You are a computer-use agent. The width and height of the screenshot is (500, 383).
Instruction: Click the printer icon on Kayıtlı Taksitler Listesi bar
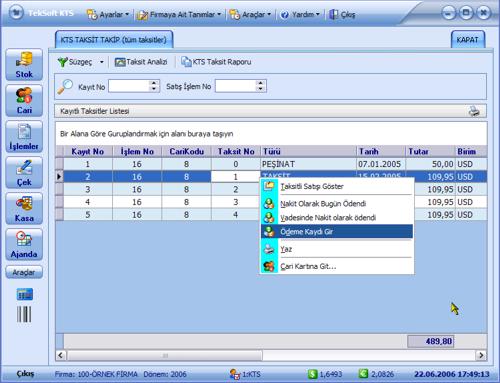click(474, 111)
